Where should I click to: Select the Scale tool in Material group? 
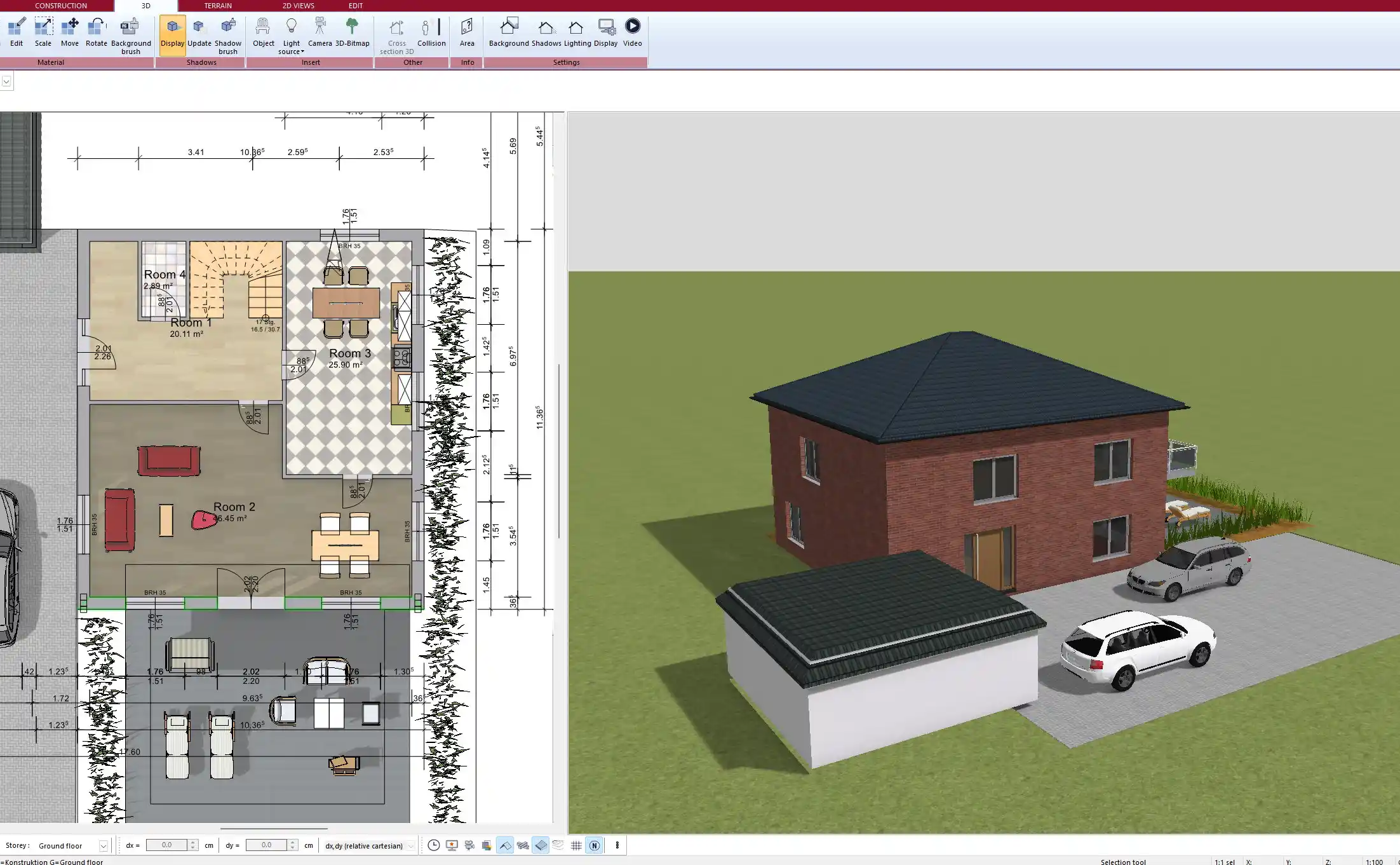[43, 32]
